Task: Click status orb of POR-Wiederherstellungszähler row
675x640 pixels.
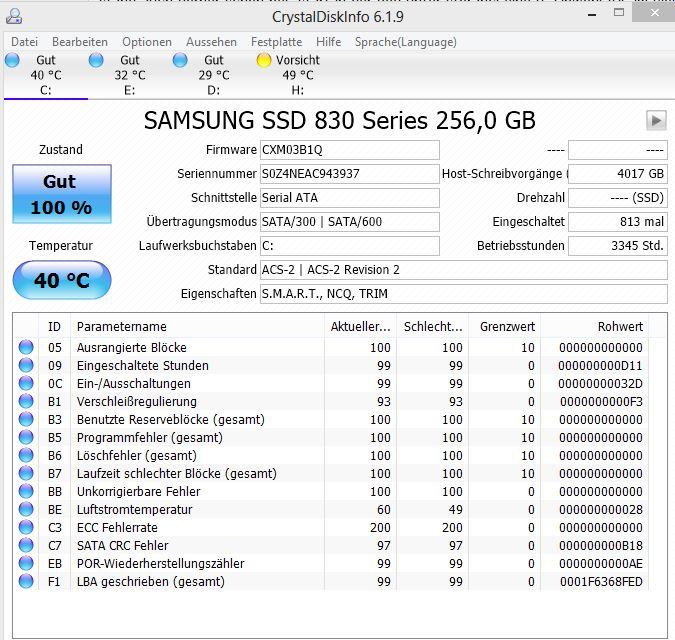Action: click(x=26, y=563)
